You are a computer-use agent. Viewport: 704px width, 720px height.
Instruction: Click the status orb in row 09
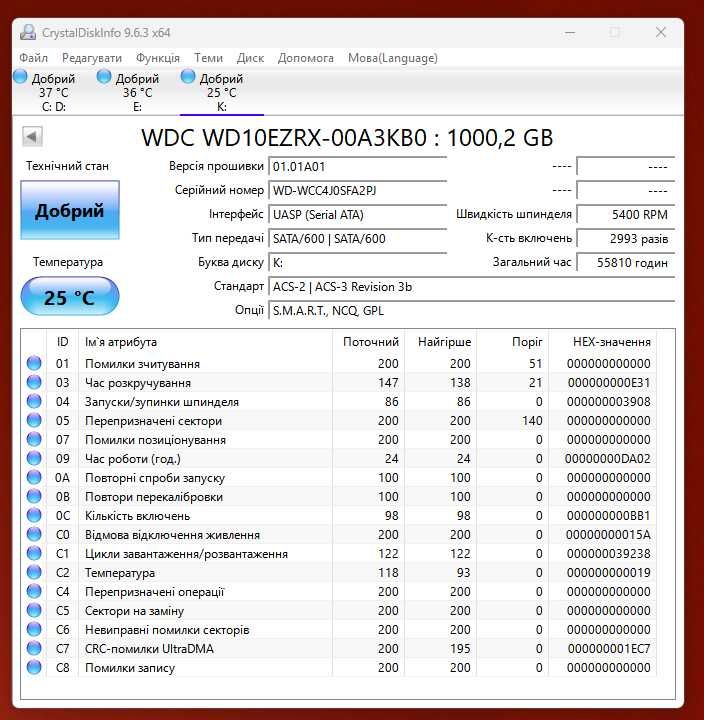34,458
